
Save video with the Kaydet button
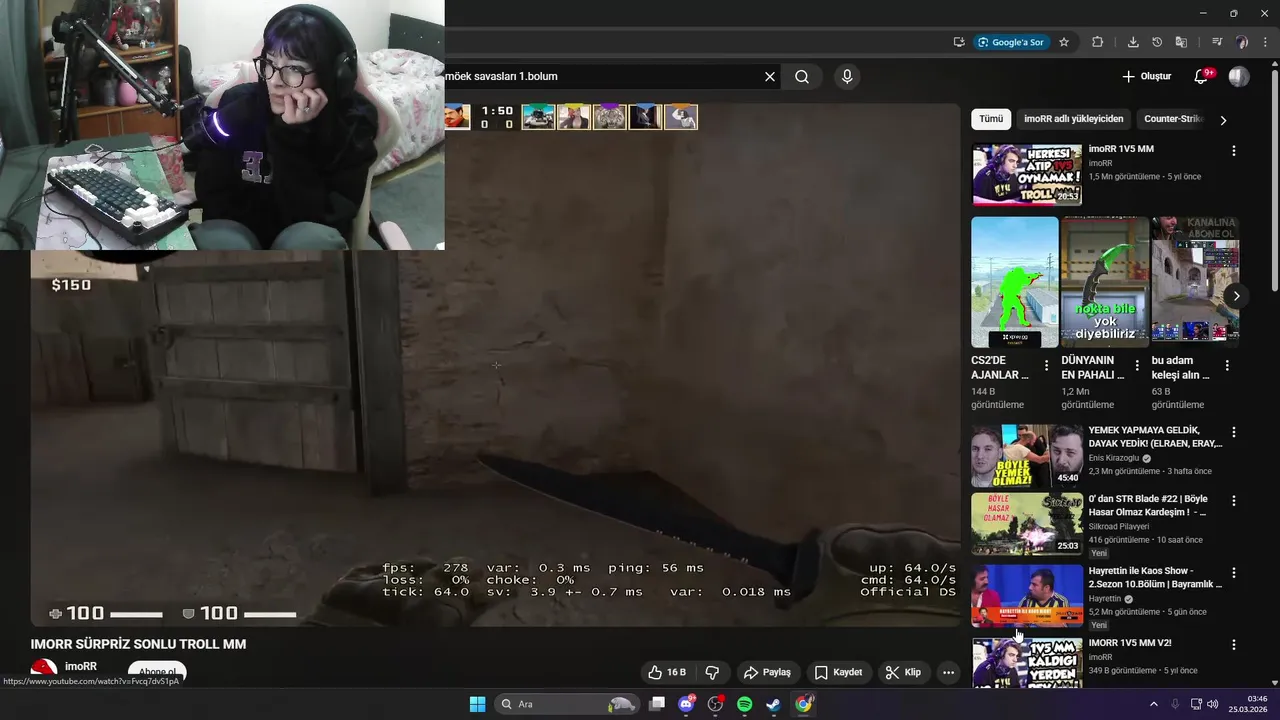[x=838, y=672]
